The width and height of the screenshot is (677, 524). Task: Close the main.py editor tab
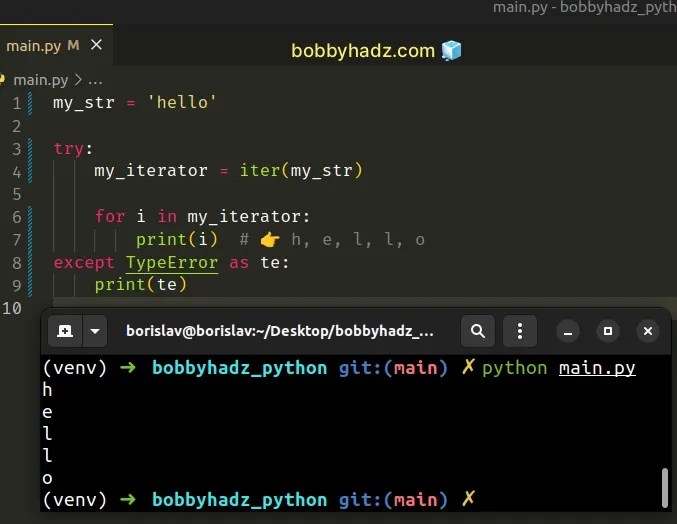coord(97,45)
